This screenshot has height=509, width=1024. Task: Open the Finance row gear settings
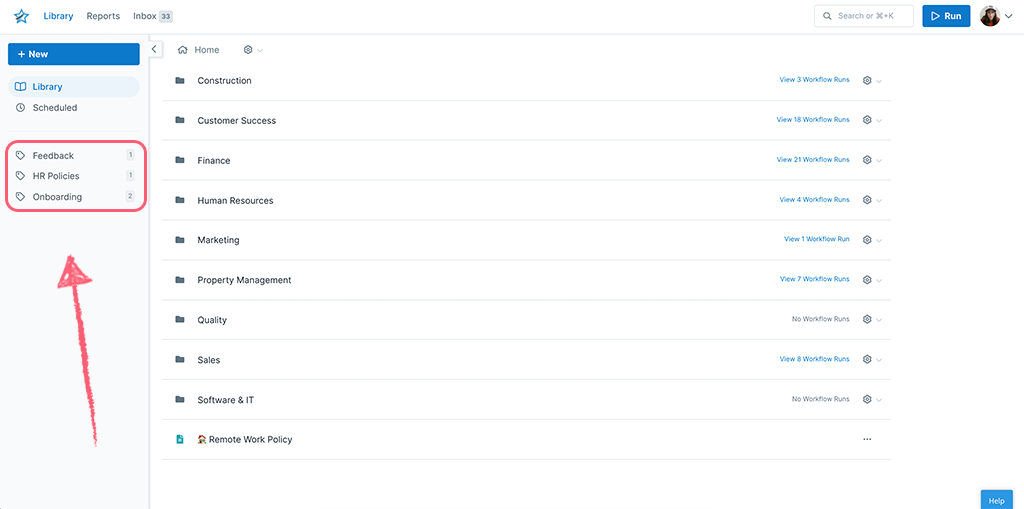tap(867, 160)
